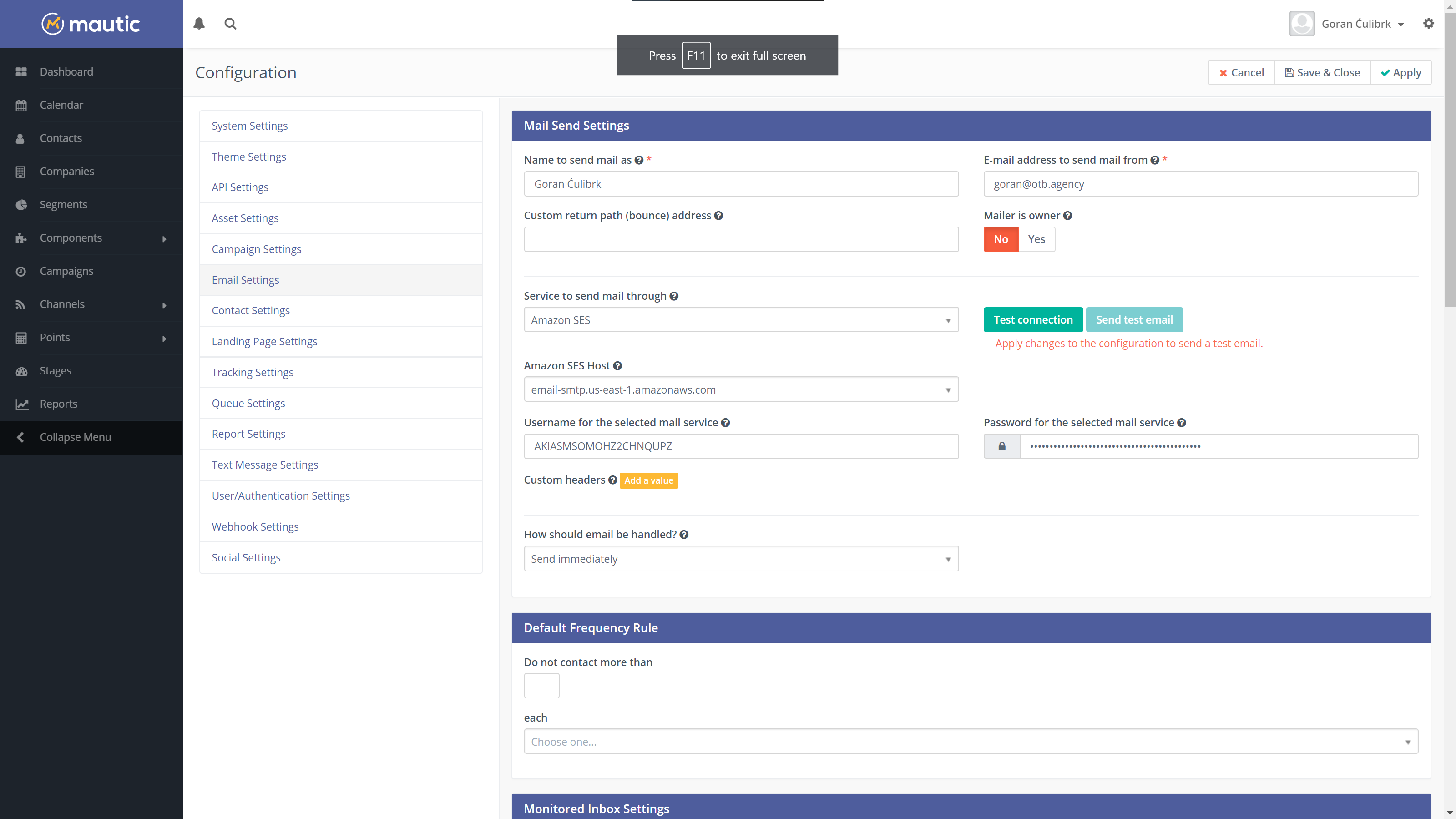The height and width of the screenshot is (819, 1456).
Task: Click the lock icon on password field
Action: (x=1001, y=446)
